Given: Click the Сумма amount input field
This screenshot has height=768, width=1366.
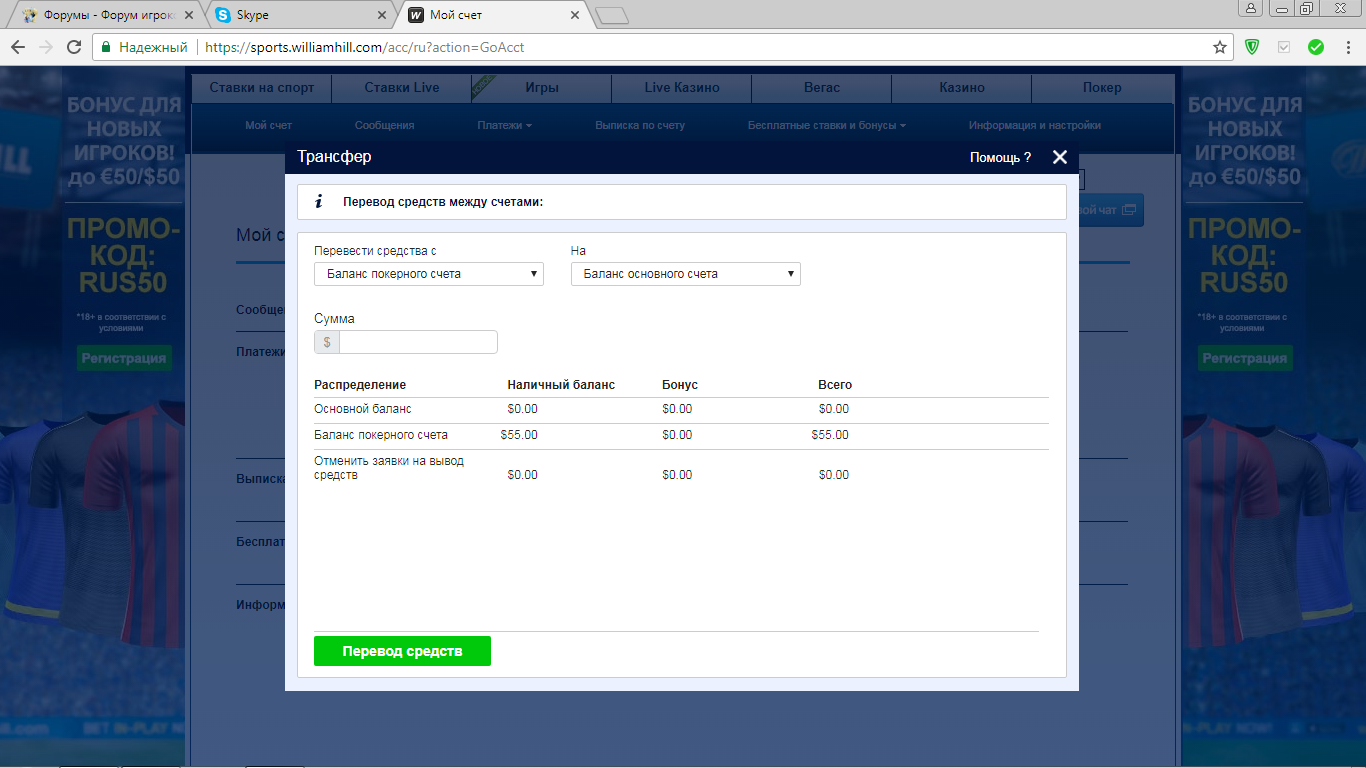Looking at the screenshot, I should [x=417, y=342].
